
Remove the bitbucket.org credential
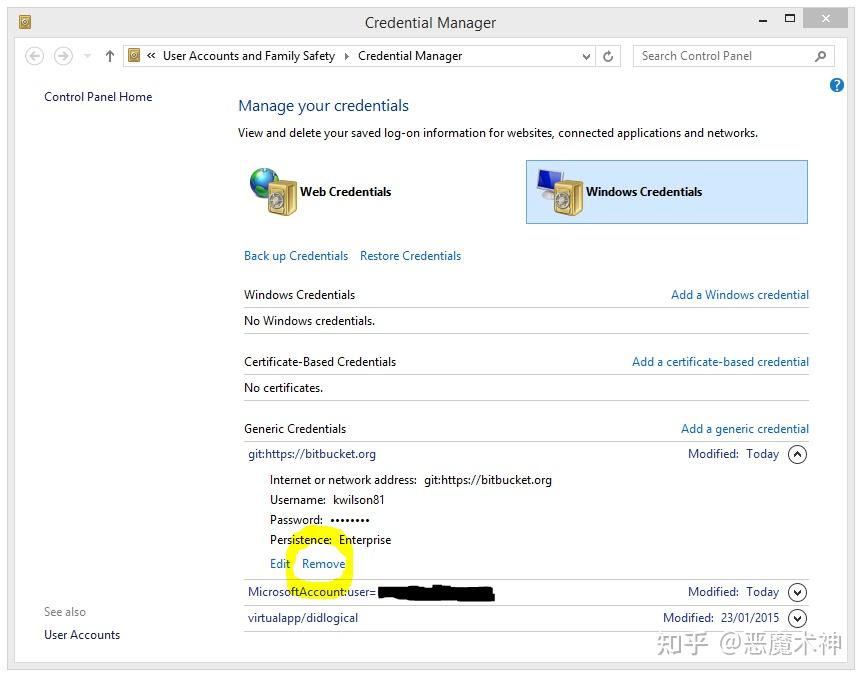pyautogui.click(x=323, y=563)
